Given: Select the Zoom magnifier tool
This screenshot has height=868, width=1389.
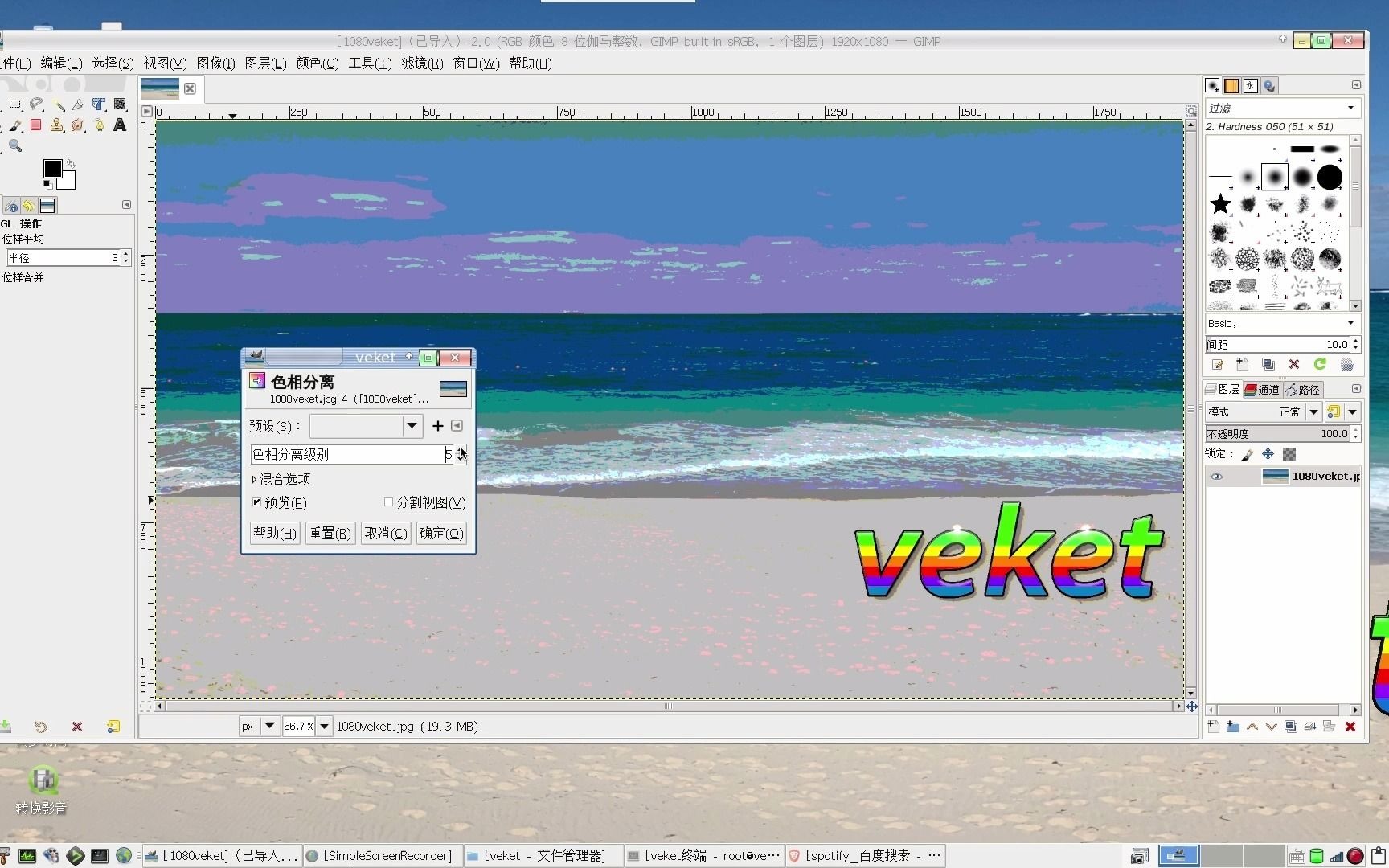Looking at the screenshot, I should [x=16, y=146].
